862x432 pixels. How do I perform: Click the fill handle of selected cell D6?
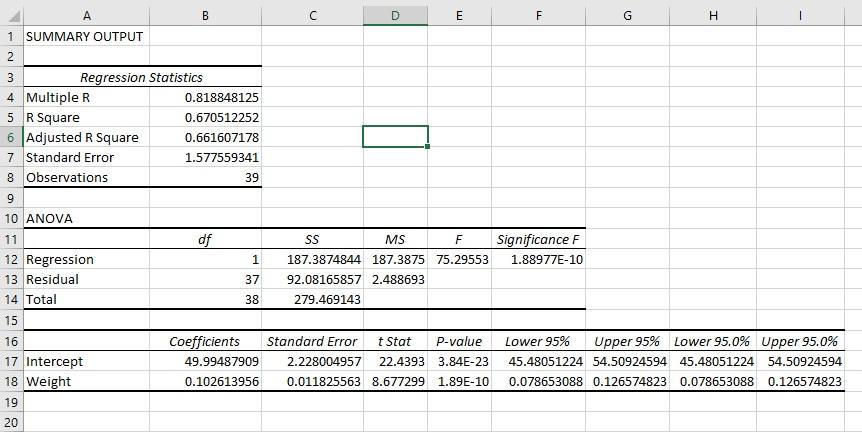click(x=428, y=147)
